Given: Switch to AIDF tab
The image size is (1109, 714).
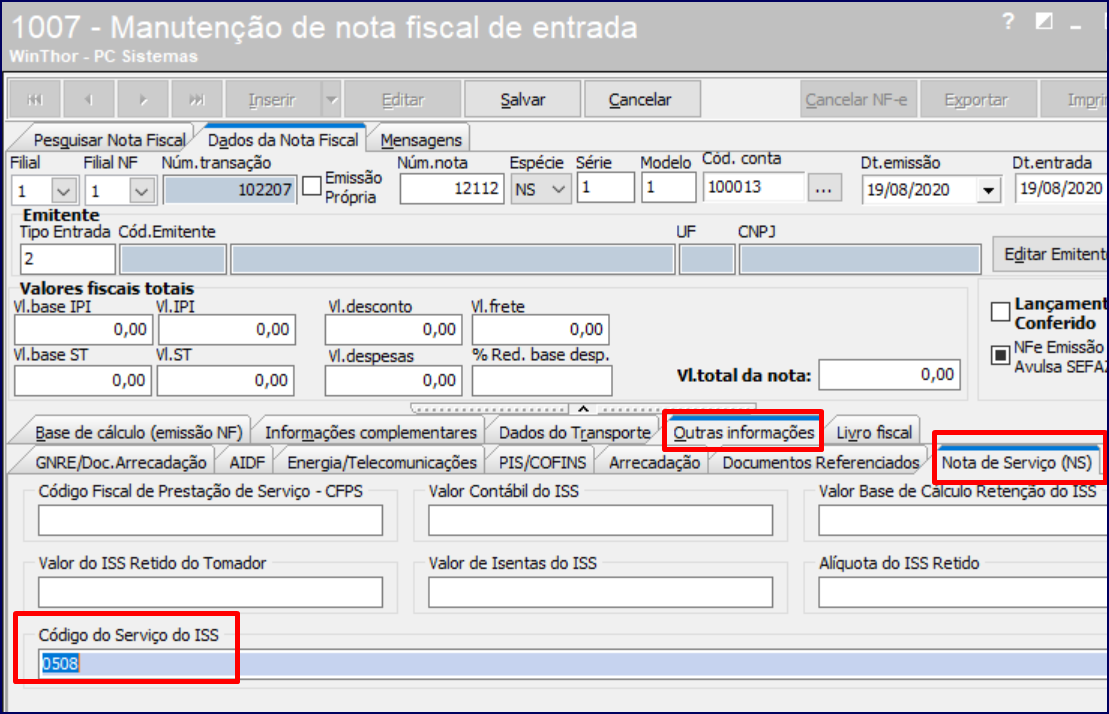Looking at the screenshot, I should click(x=247, y=462).
